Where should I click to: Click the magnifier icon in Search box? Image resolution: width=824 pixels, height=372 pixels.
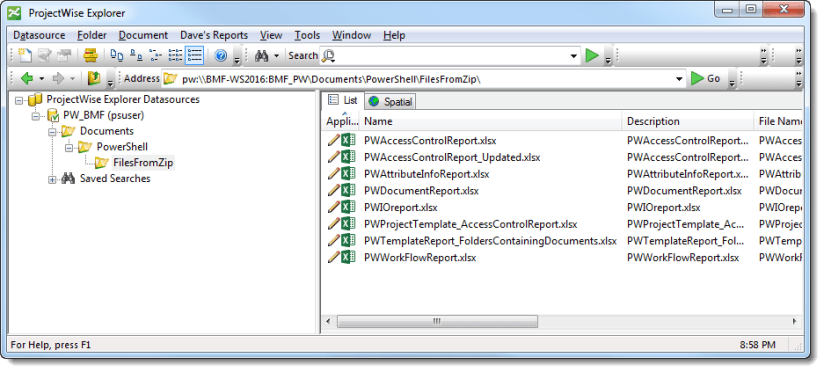(x=329, y=56)
